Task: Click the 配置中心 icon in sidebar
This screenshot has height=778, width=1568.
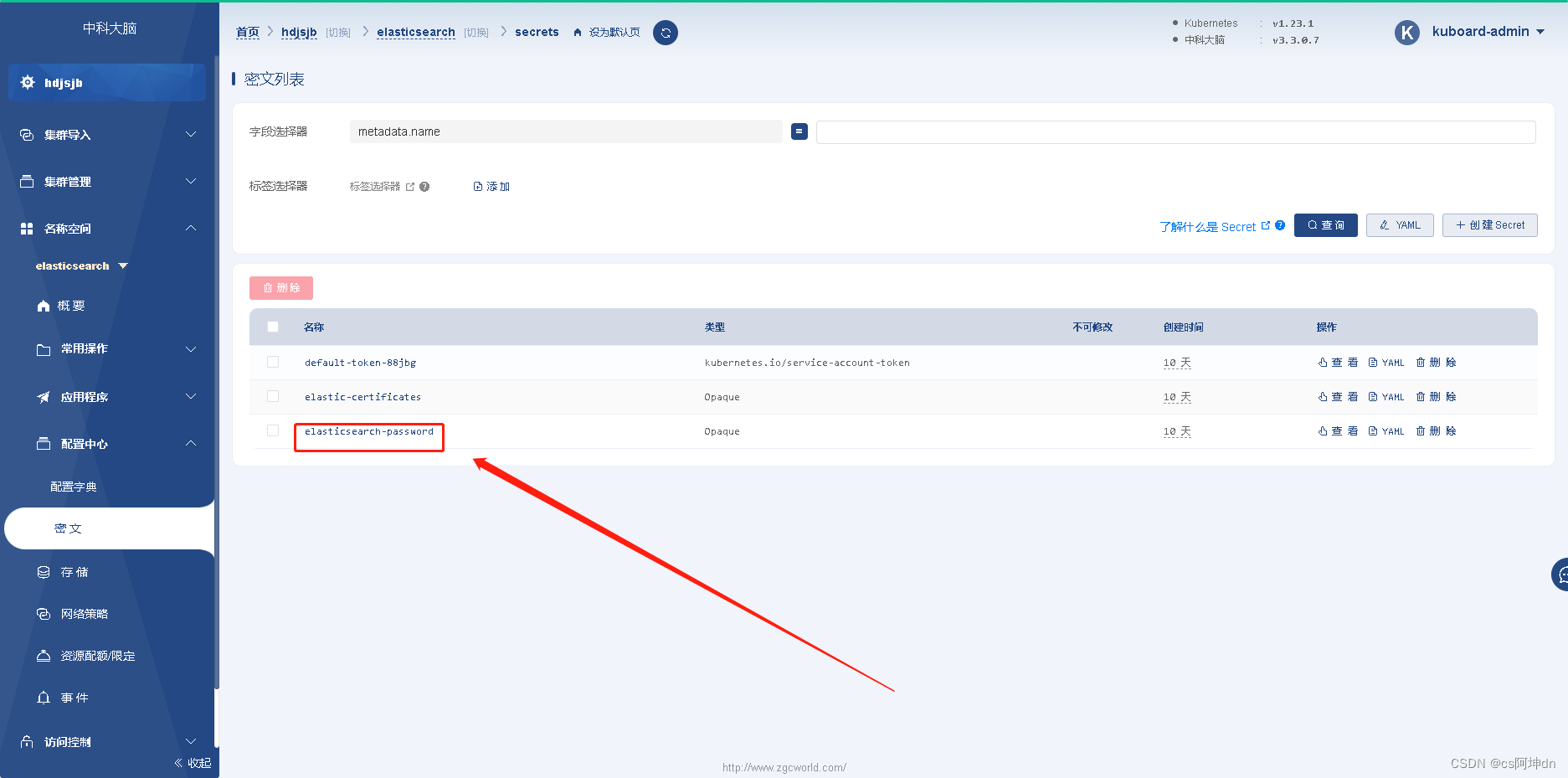Action: click(44, 444)
